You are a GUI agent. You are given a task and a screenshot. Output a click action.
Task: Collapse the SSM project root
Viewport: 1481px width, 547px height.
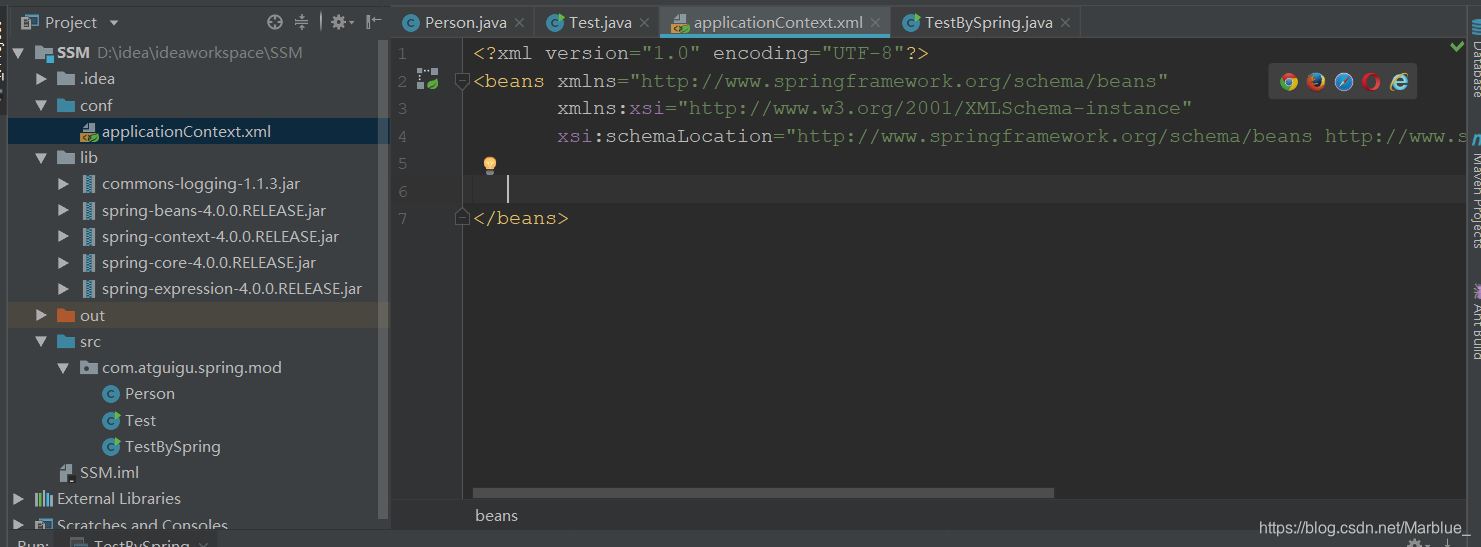point(18,53)
